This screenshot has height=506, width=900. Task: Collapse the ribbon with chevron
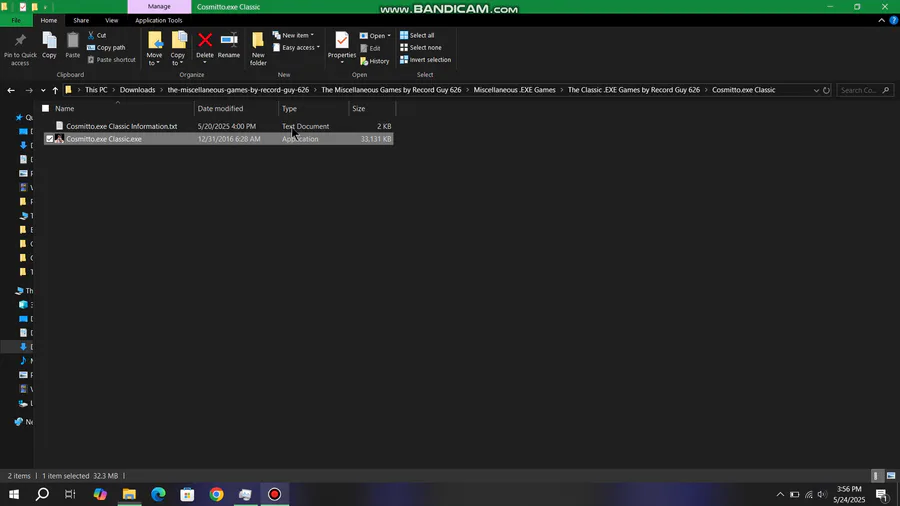pos(882,20)
